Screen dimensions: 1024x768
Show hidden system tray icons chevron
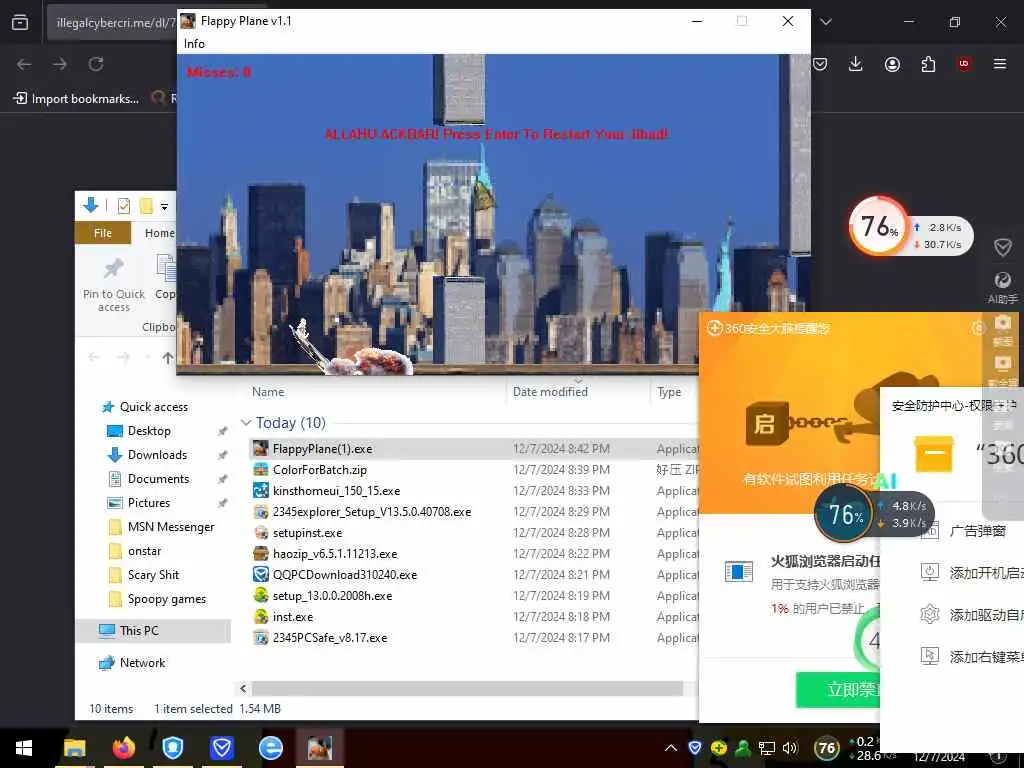click(671, 748)
